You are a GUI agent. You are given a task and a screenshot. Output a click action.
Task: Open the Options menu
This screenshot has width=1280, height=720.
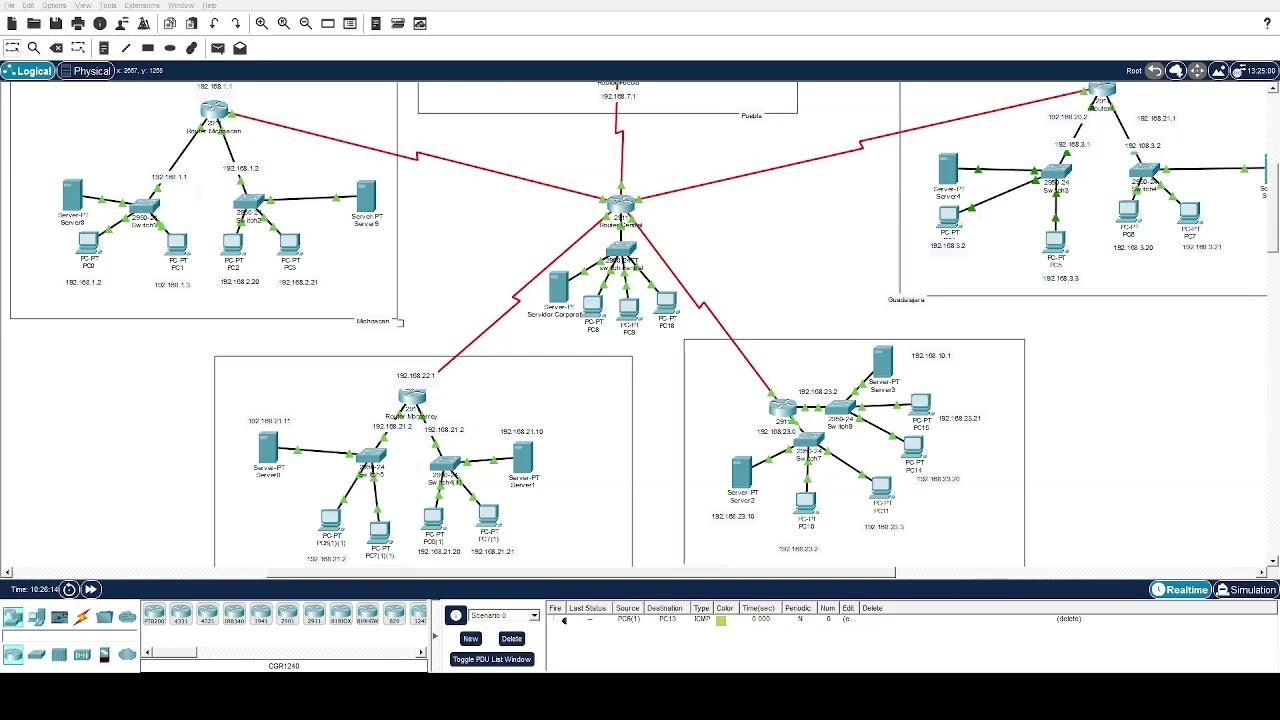pos(54,6)
